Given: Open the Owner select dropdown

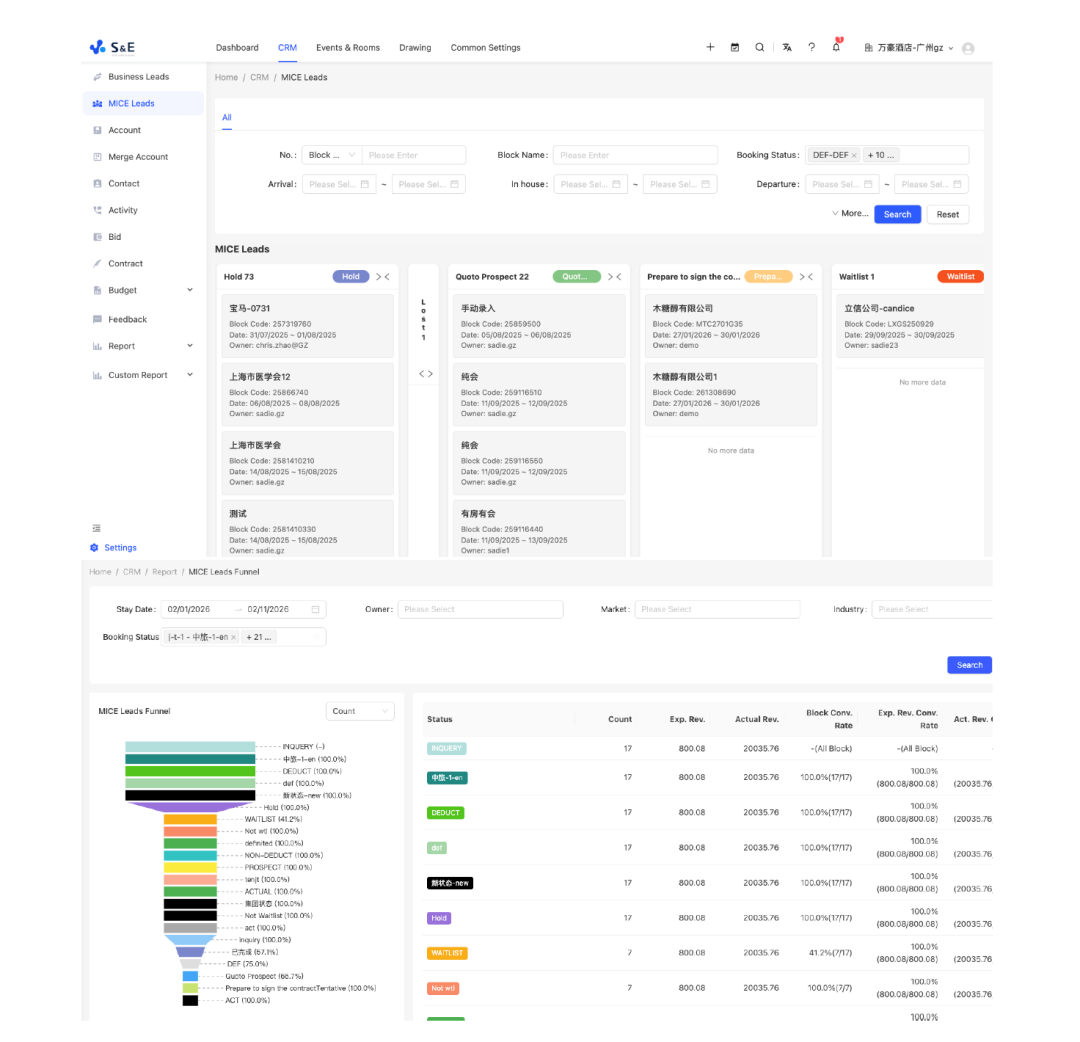Looking at the screenshot, I should click(480, 609).
